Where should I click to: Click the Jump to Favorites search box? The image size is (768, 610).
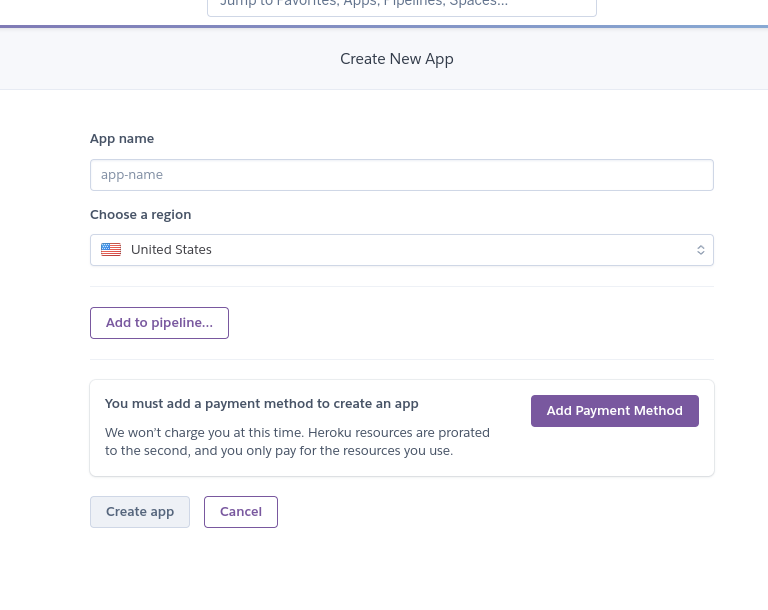[x=401, y=5]
